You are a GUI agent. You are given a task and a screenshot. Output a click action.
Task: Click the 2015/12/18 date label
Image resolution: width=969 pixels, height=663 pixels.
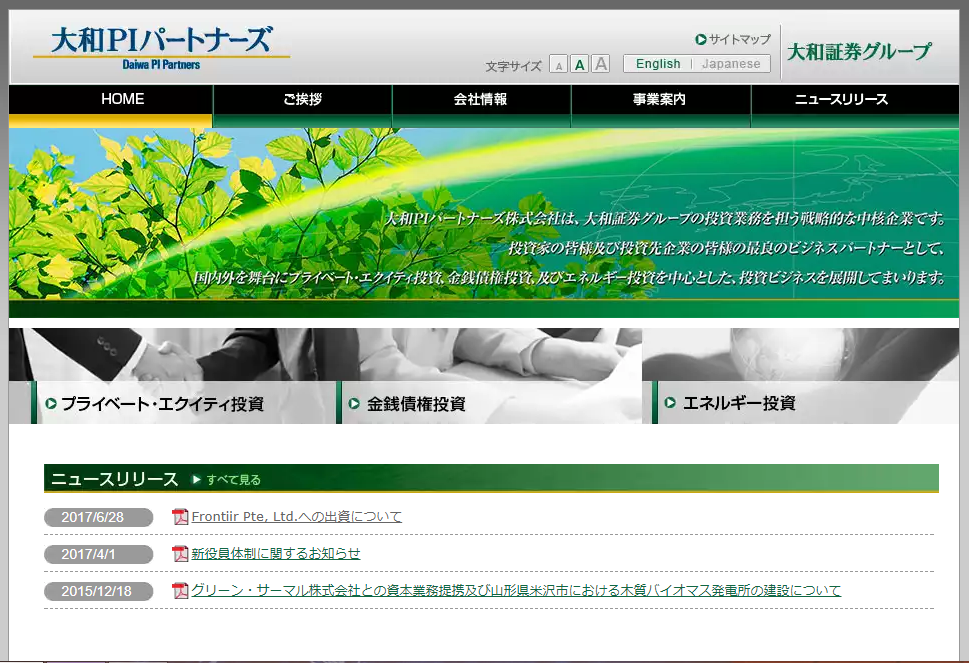pos(98,591)
